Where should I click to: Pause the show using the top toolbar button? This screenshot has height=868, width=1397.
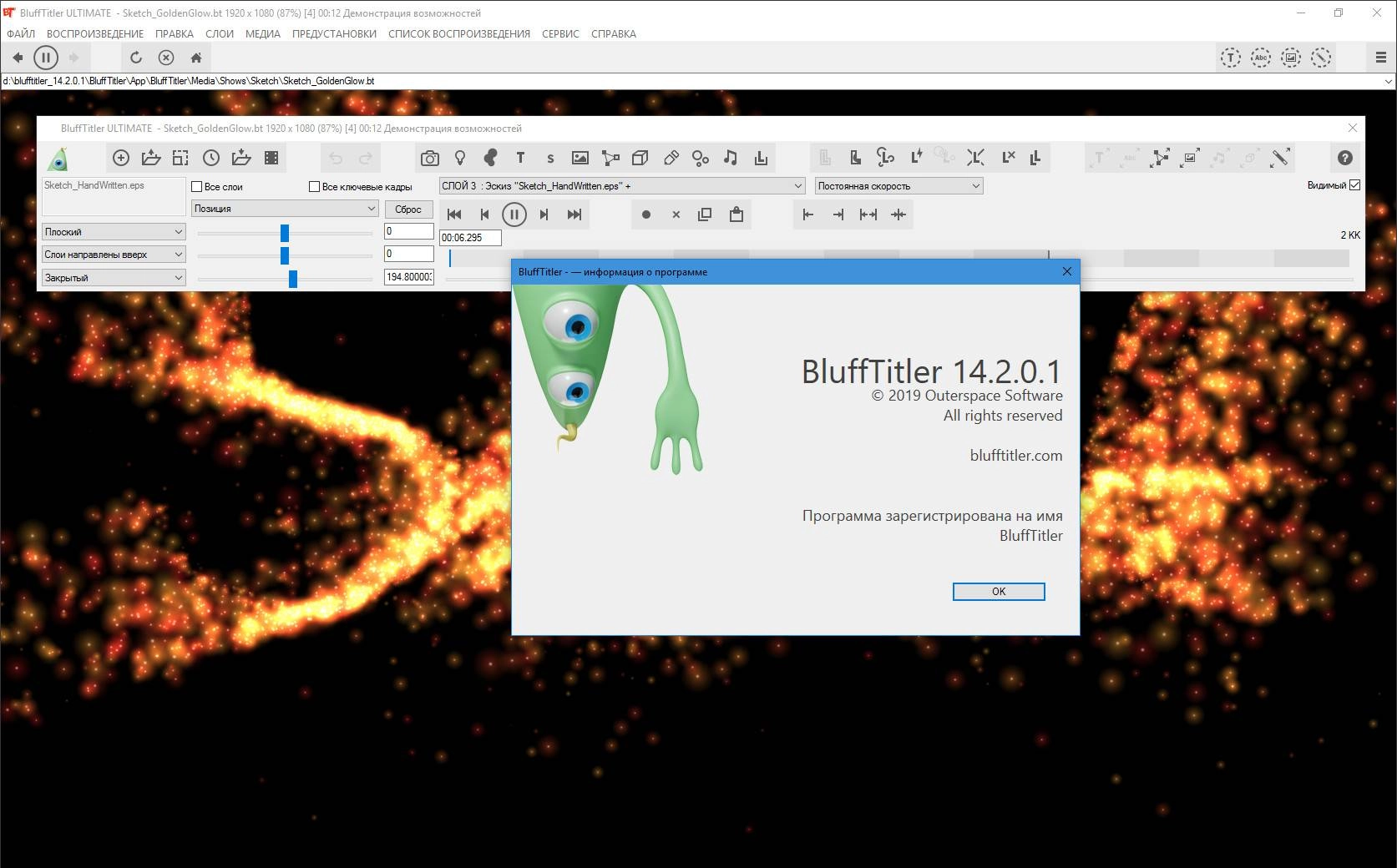(46, 58)
